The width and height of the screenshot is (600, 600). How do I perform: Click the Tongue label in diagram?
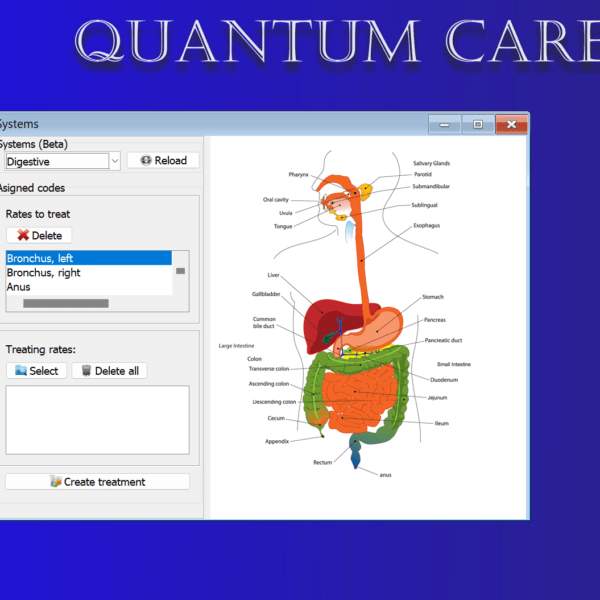click(283, 227)
